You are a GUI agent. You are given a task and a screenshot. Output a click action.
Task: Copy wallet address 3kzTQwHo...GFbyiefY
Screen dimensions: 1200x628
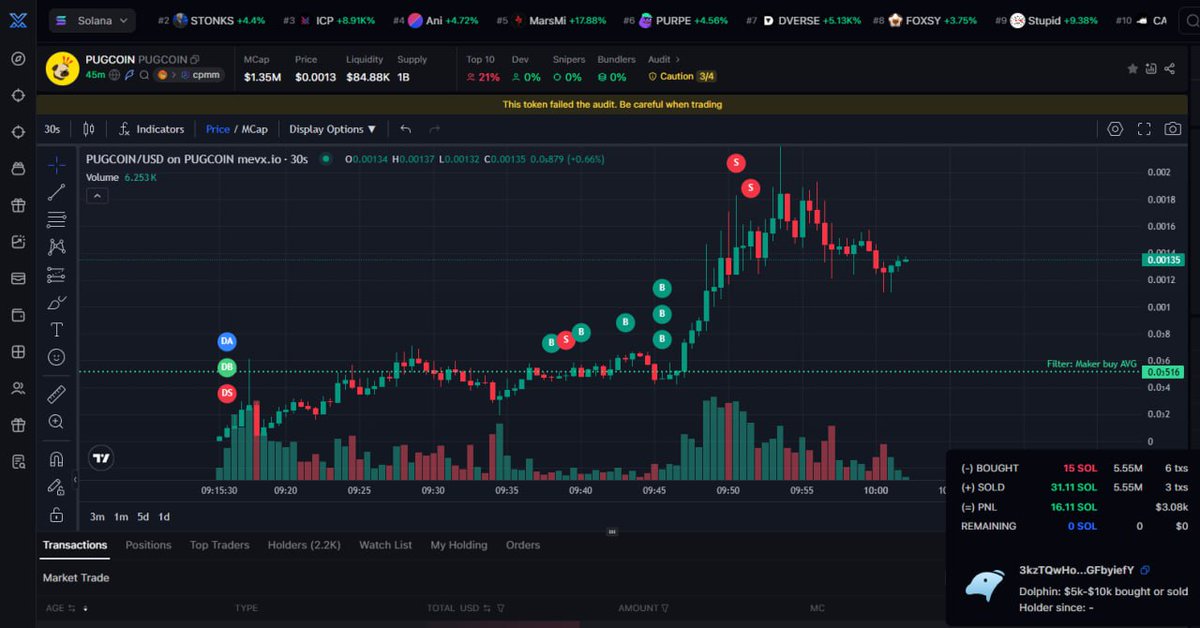(1145, 570)
